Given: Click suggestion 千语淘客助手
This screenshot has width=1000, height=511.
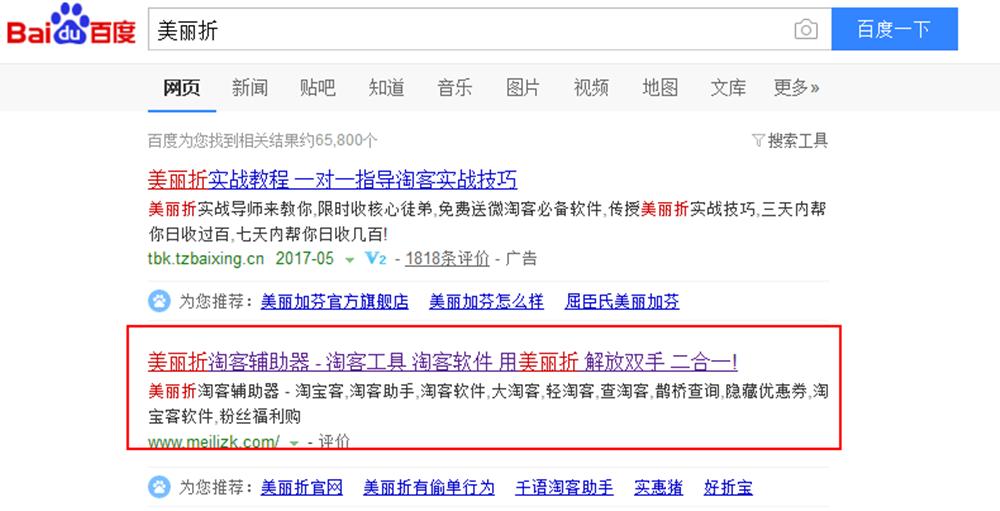Looking at the screenshot, I should click(x=564, y=488).
